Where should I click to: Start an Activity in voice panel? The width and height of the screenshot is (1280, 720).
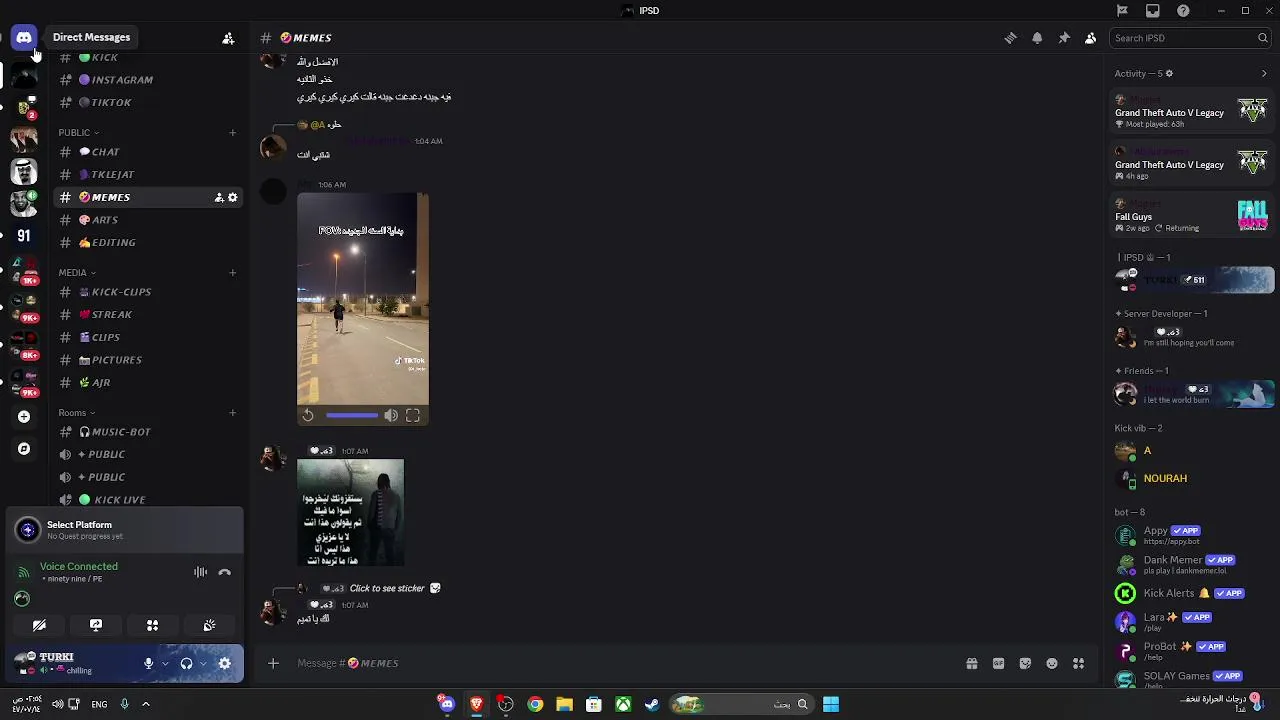tap(152, 625)
